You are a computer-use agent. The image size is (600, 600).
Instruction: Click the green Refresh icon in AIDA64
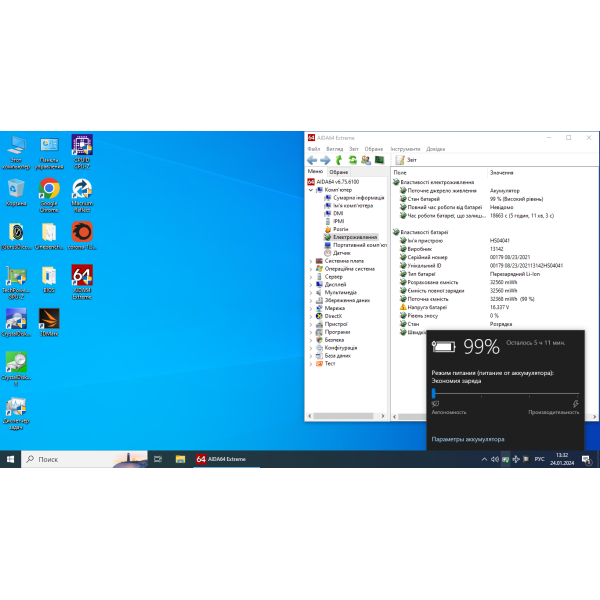352,160
